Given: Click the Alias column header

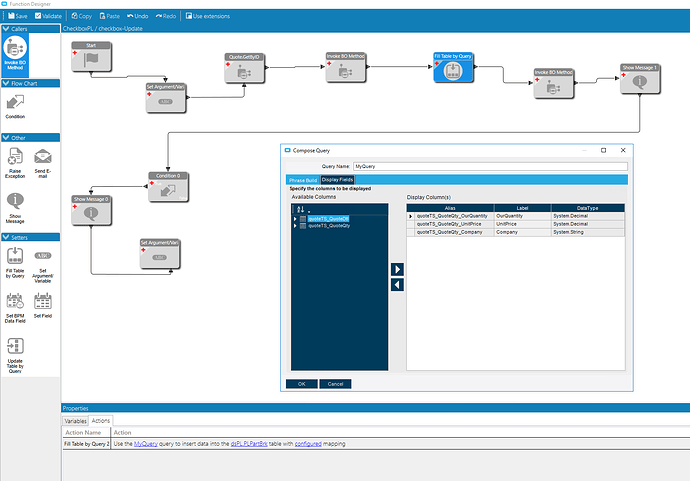Looking at the screenshot, I should pos(450,208).
